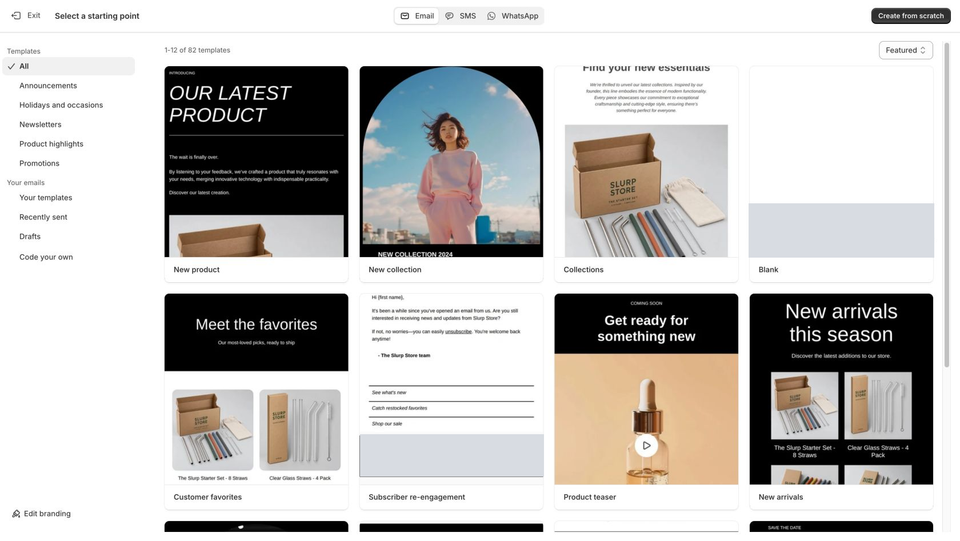Click the 'Customer favorites' template label
960x541 pixels.
click(x=208, y=497)
